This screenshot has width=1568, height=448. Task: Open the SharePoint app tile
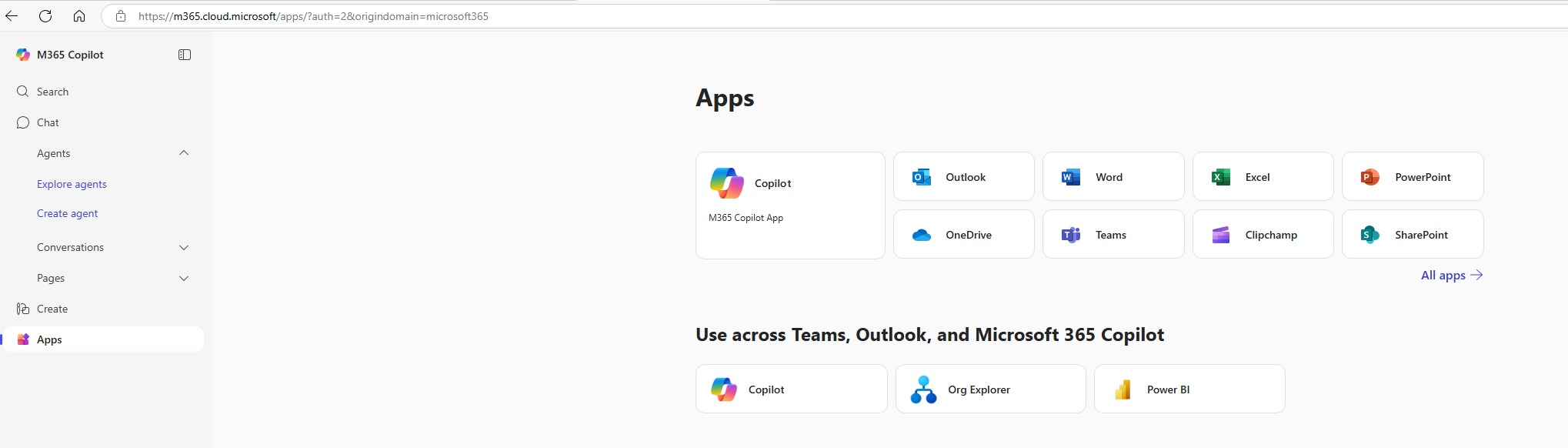[x=1413, y=234]
